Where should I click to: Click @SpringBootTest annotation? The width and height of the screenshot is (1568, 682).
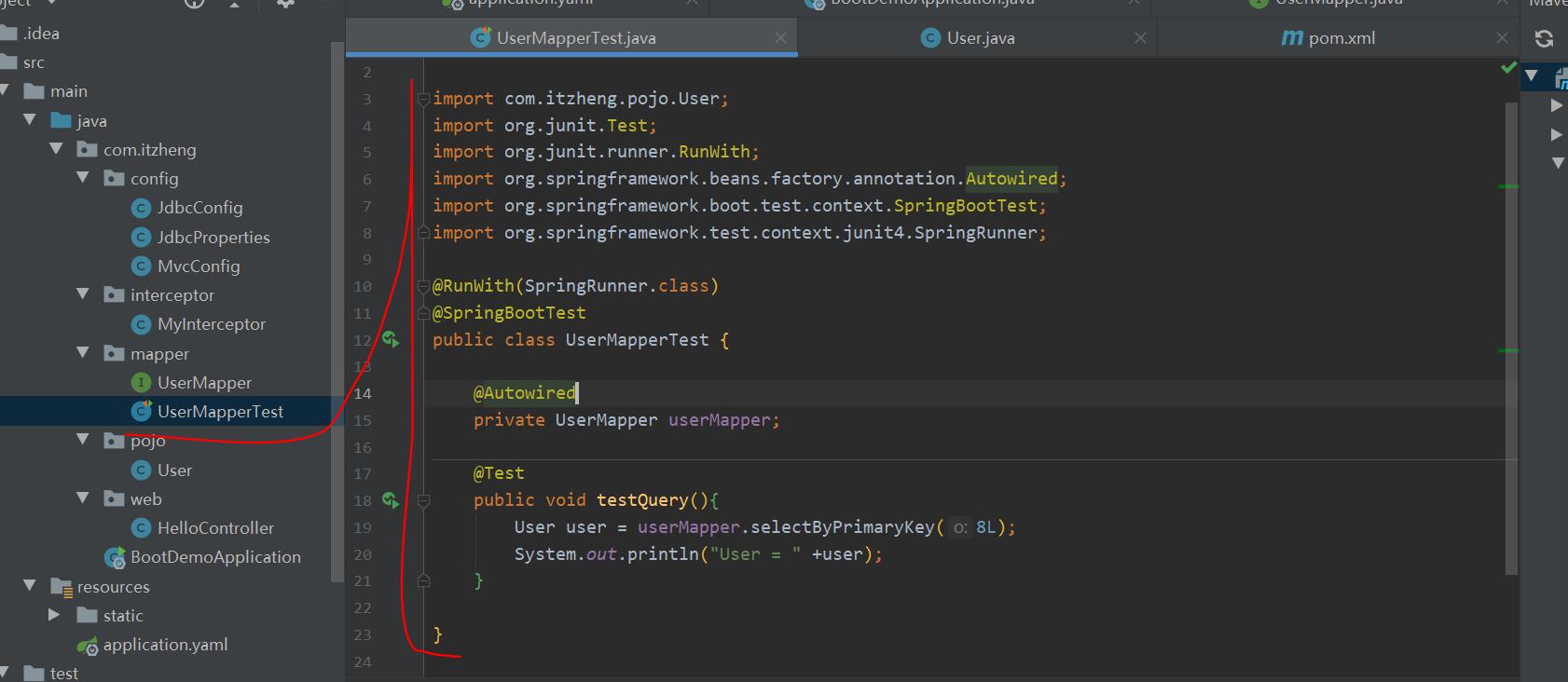point(509,313)
